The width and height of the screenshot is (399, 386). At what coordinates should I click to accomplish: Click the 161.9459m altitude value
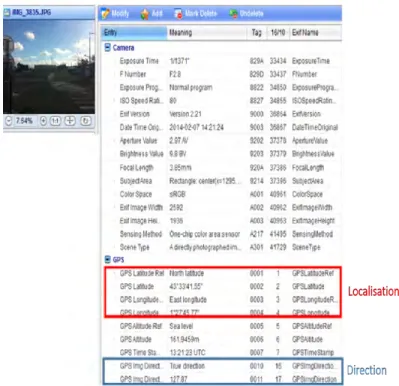tap(184, 339)
